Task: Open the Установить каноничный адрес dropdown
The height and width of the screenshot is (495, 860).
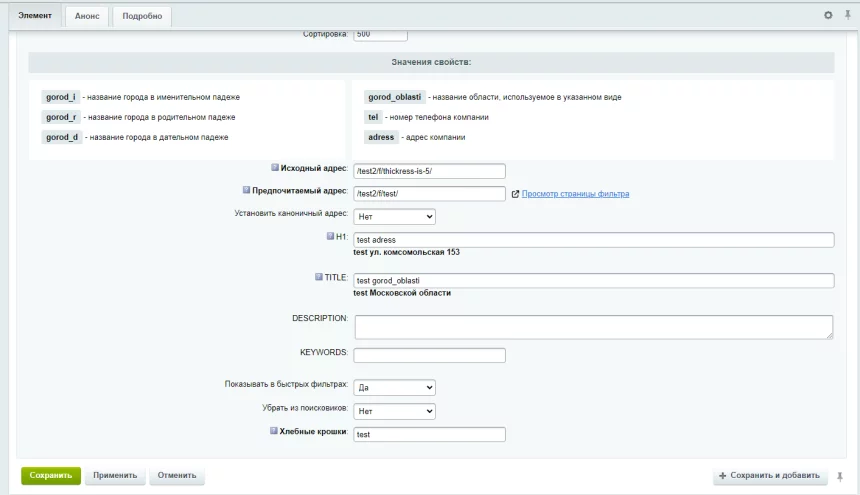Action: click(395, 216)
